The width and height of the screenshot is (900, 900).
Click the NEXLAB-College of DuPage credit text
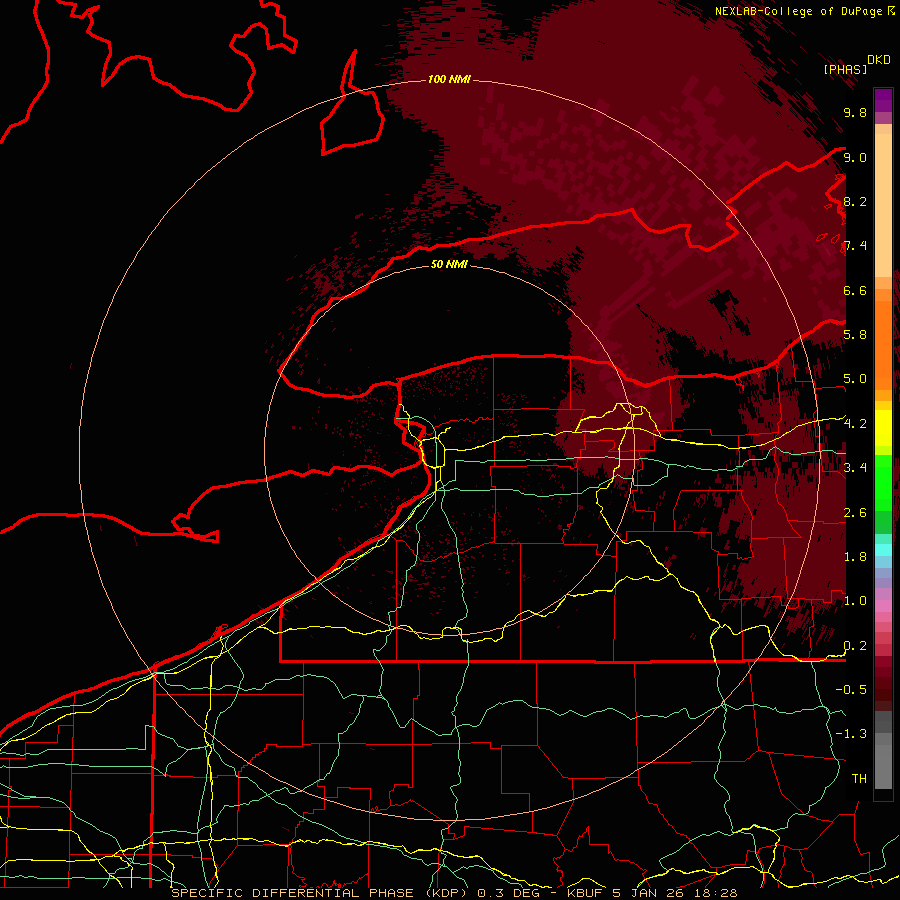(x=798, y=11)
